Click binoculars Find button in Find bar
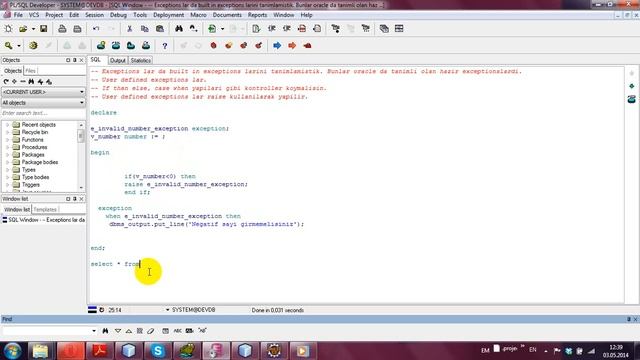Image resolution: width=640 pixels, height=360 pixels. click(x=105, y=331)
